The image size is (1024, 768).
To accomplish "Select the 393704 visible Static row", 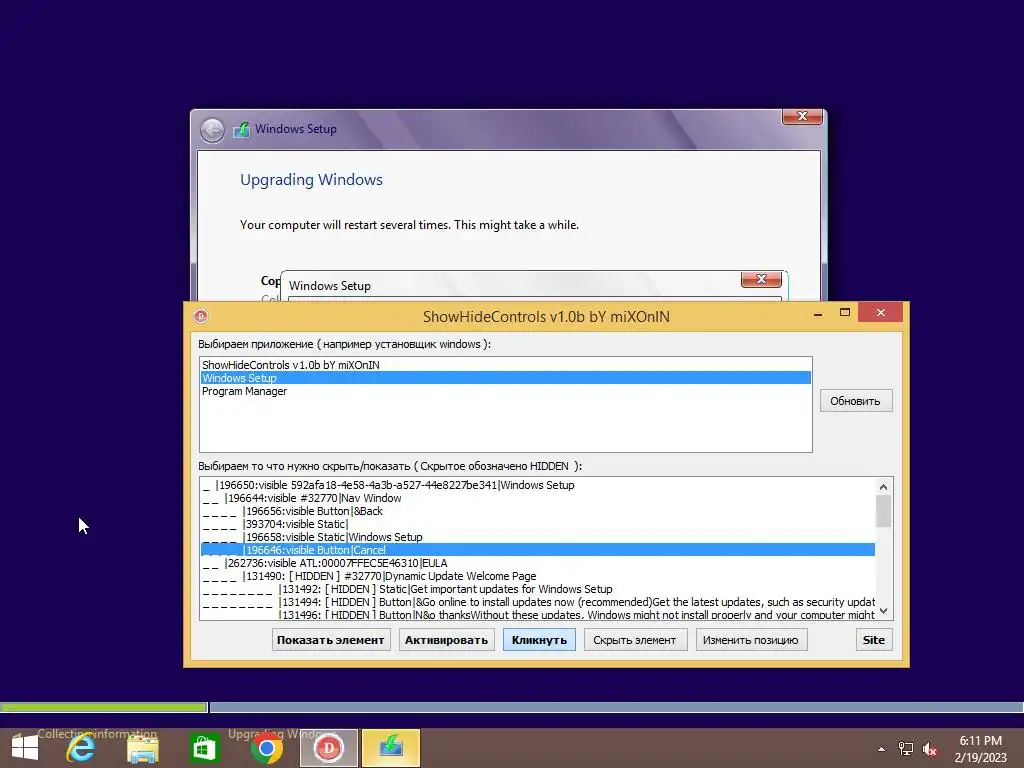I will pyautogui.click(x=537, y=524).
